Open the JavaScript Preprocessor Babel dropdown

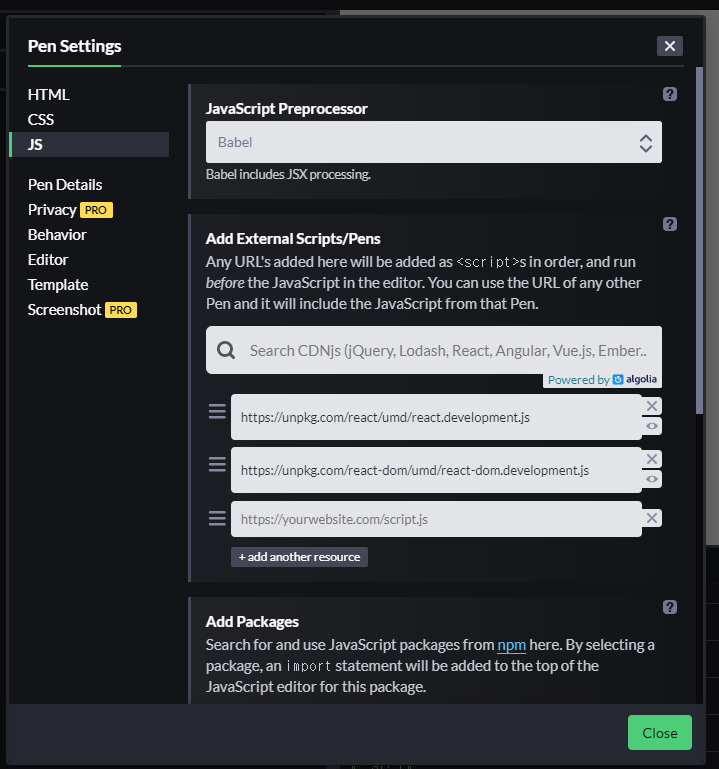click(x=434, y=142)
